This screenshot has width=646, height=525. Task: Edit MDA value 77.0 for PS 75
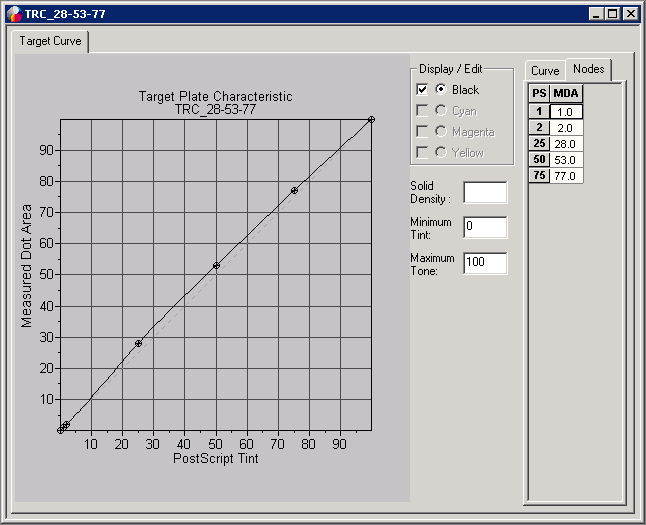566,176
